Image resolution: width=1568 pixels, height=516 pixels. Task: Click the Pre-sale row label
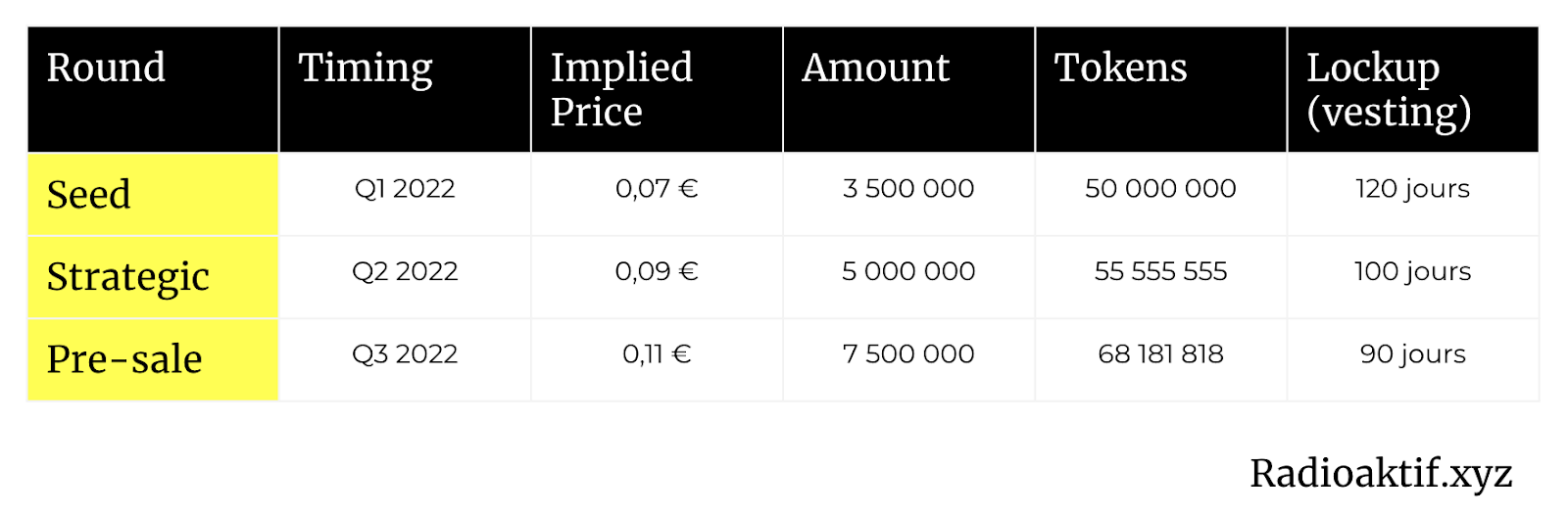coord(153,359)
